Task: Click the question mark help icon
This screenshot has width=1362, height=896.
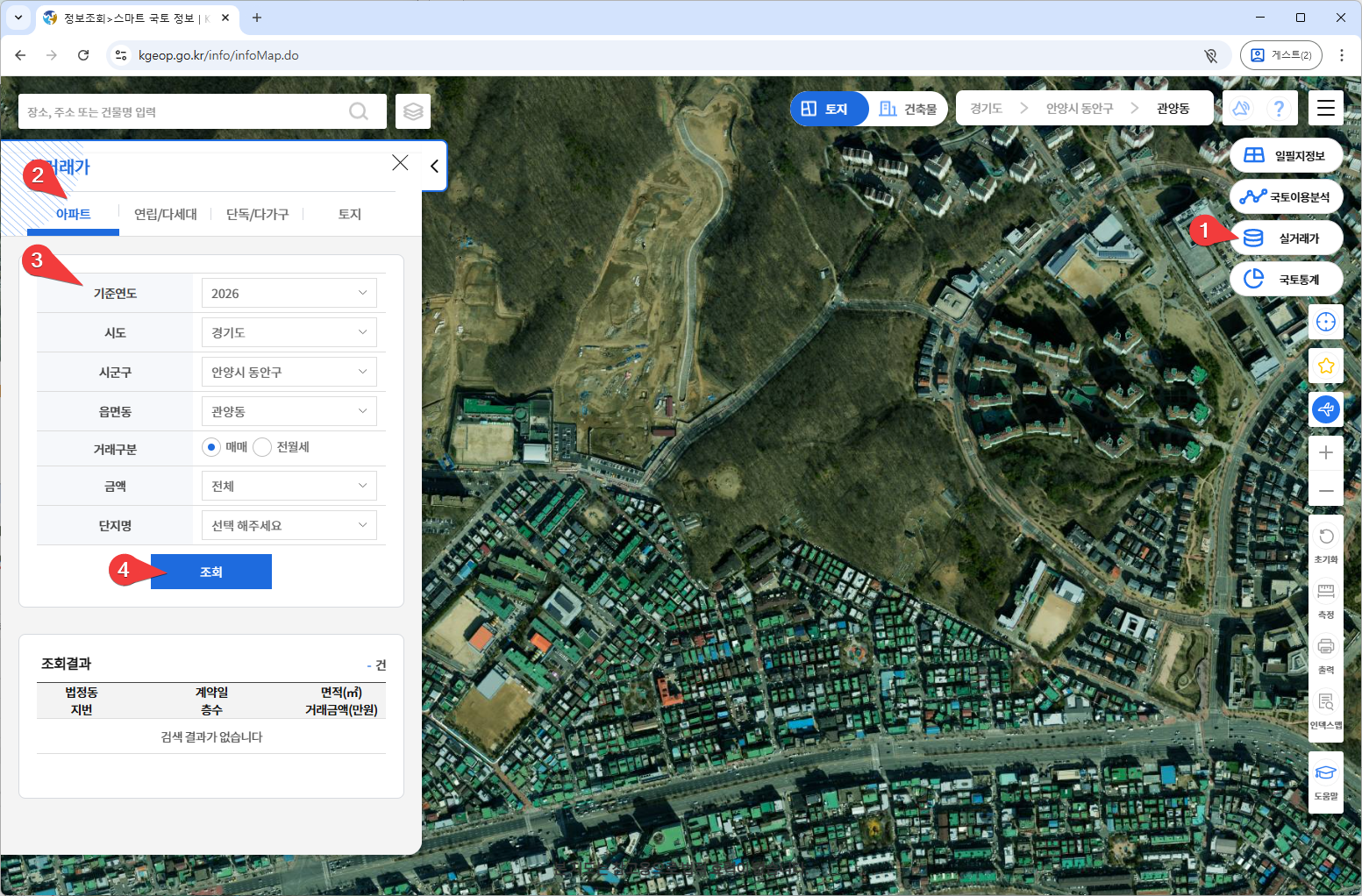Action: 1279,108
